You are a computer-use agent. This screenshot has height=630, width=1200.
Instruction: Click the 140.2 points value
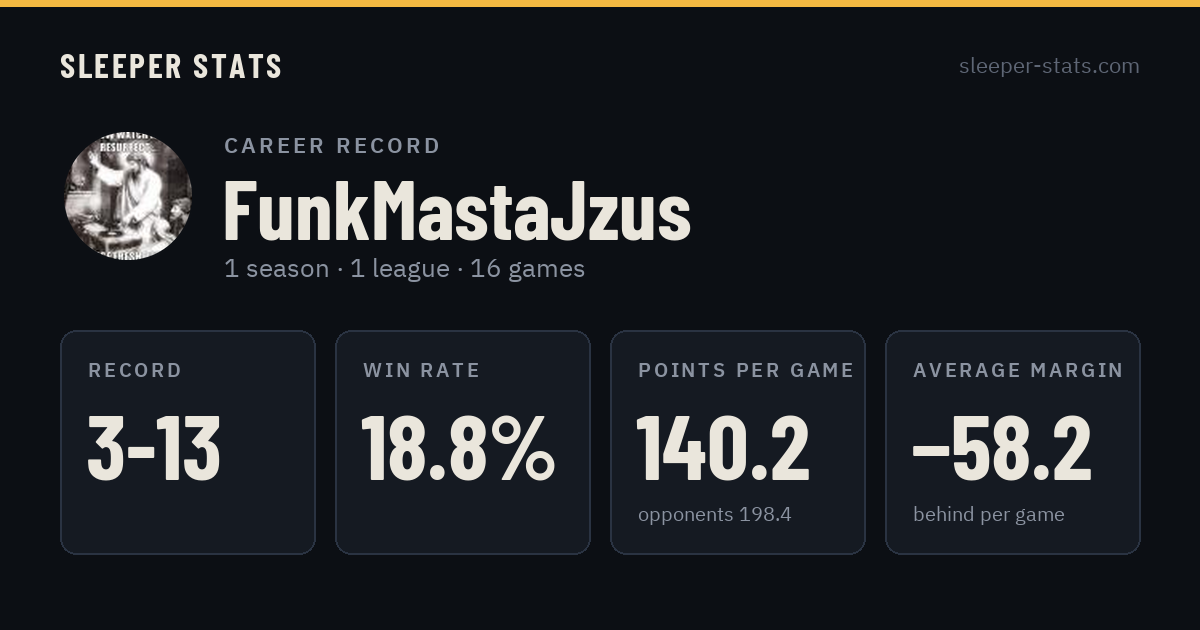coord(724,448)
